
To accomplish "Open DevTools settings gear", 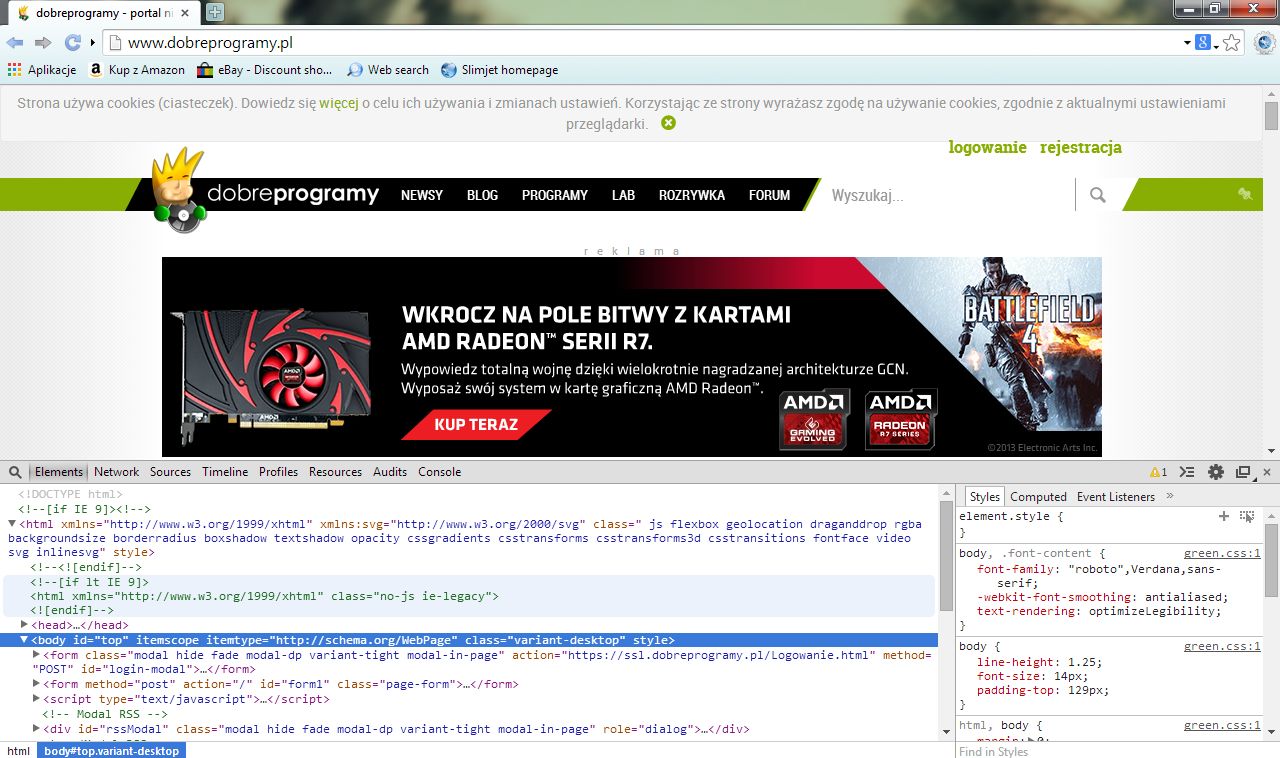I will [1216, 472].
